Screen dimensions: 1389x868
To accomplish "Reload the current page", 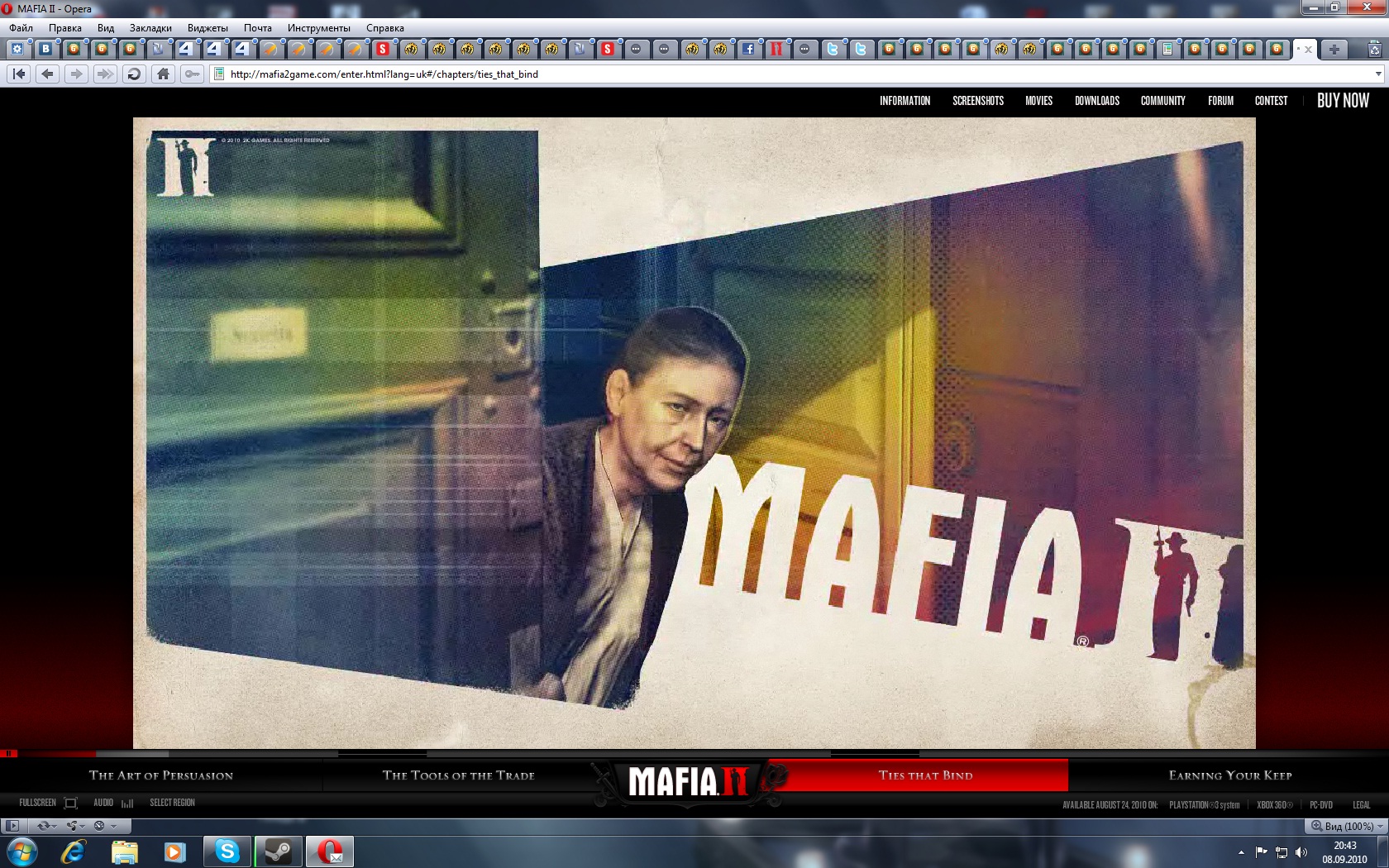I will [134, 74].
